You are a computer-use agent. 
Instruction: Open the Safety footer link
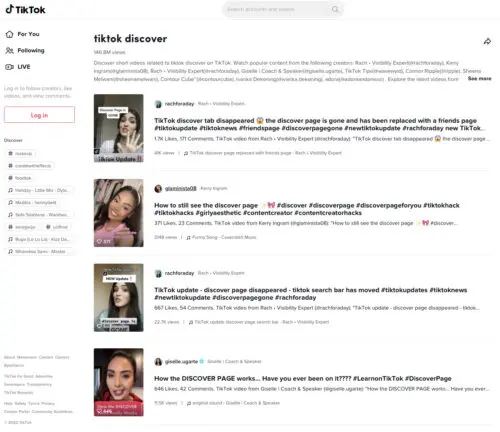tap(20, 403)
